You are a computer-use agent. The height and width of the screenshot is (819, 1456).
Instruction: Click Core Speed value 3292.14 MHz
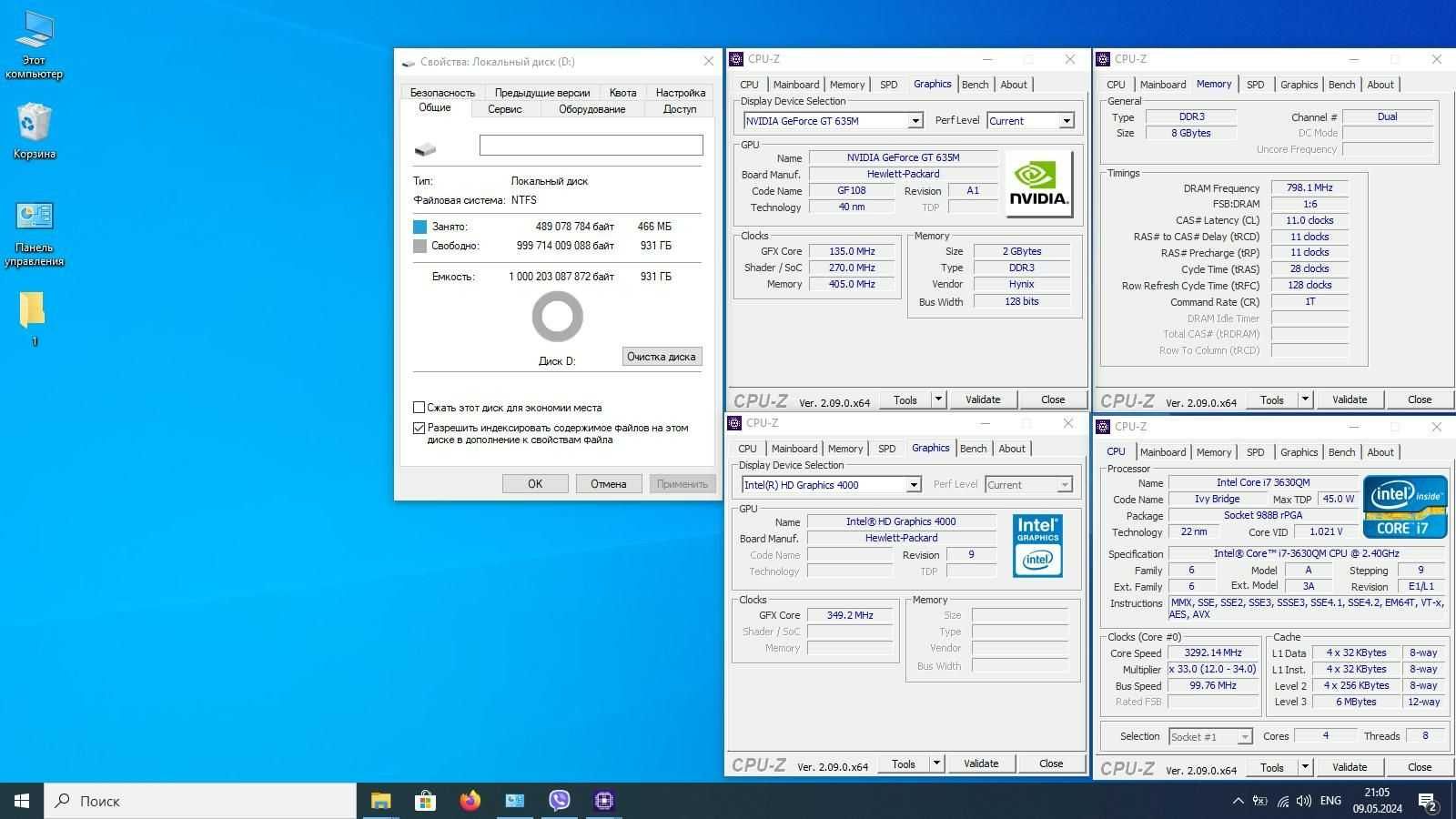pos(1213,652)
